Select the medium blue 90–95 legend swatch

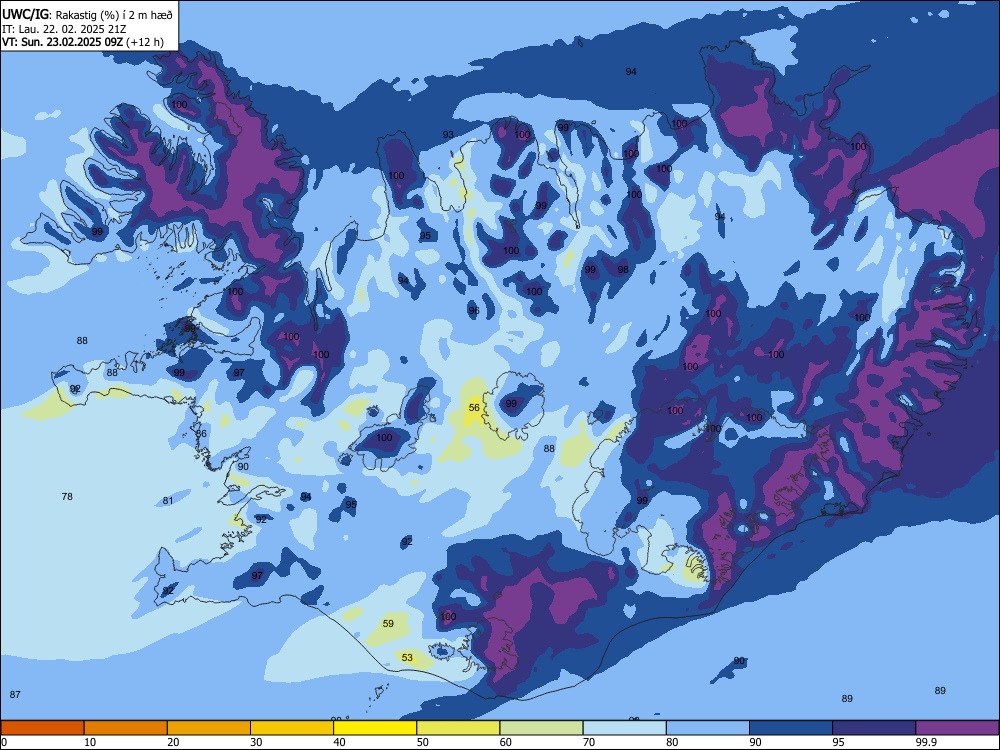pyautogui.click(x=791, y=728)
